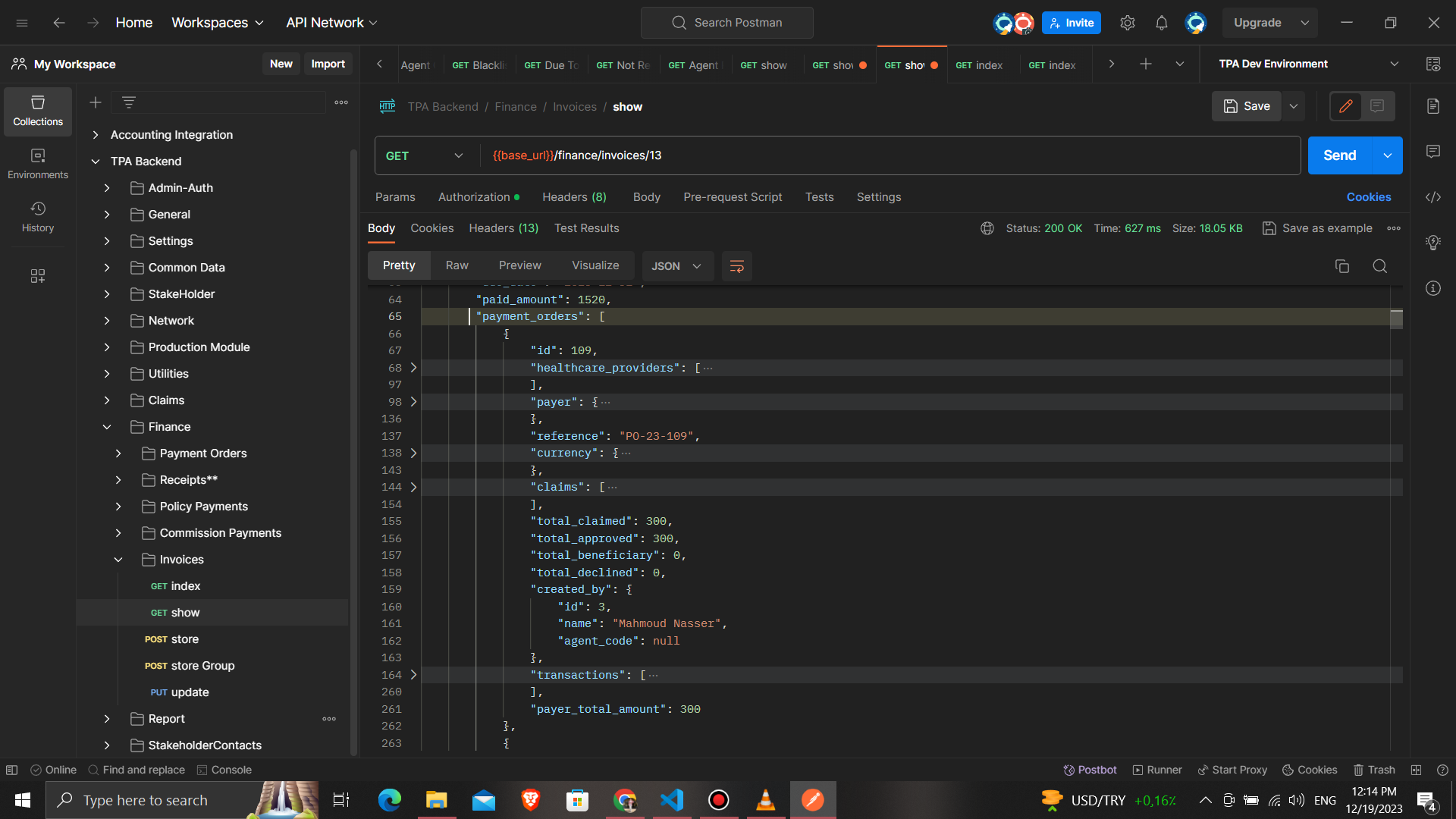Viewport: 1456px width, 819px height.
Task: Copy response body using copy icon
Action: (x=1341, y=266)
